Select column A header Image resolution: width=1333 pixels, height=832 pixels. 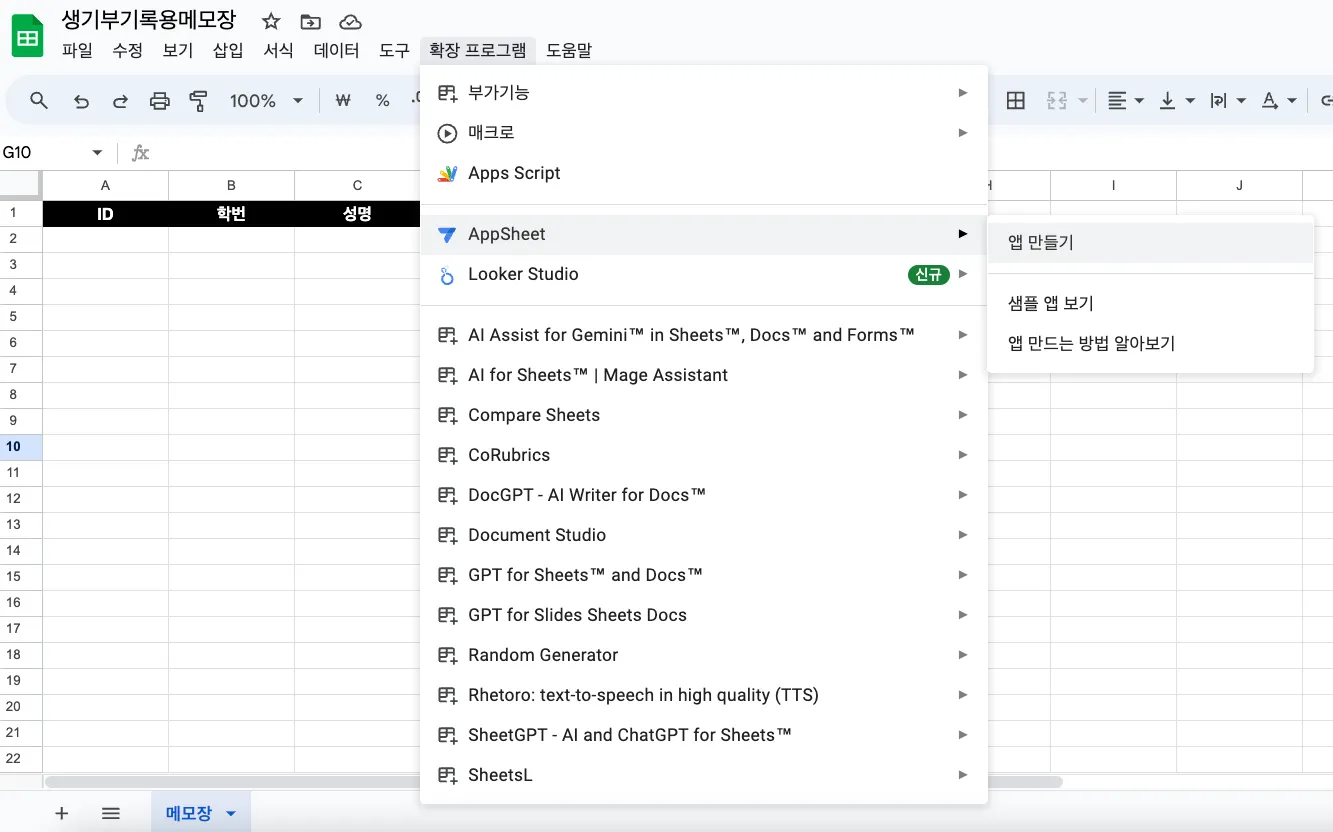coord(105,185)
